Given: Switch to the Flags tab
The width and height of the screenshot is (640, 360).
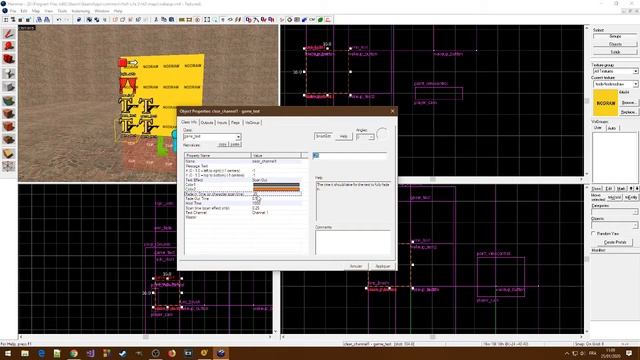Looking at the screenshot, I should [236, 122].
